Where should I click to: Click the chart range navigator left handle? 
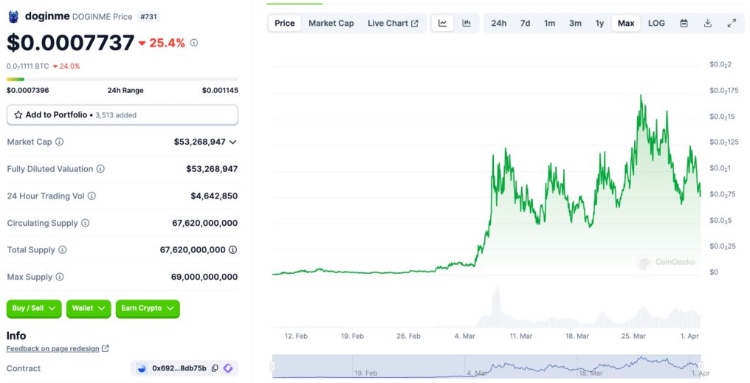pos(273,367)
